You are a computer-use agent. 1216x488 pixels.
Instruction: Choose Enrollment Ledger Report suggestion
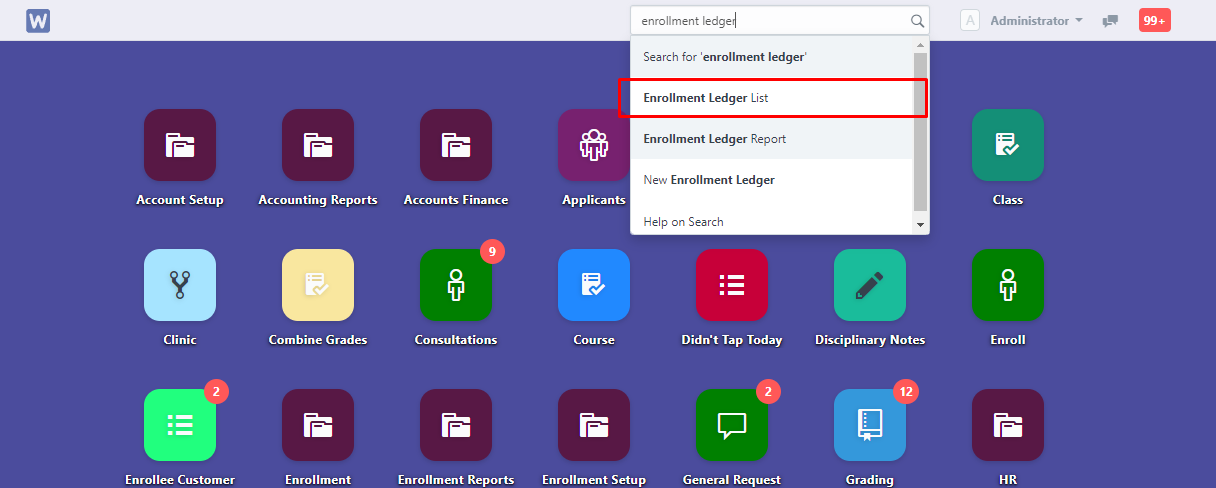point(771,139)
